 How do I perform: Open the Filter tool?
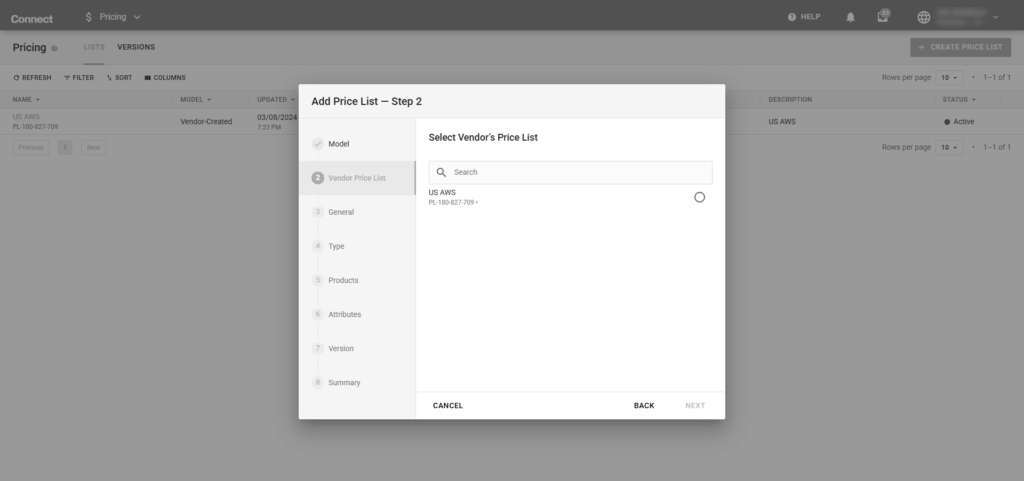click(x=78, y=77)
